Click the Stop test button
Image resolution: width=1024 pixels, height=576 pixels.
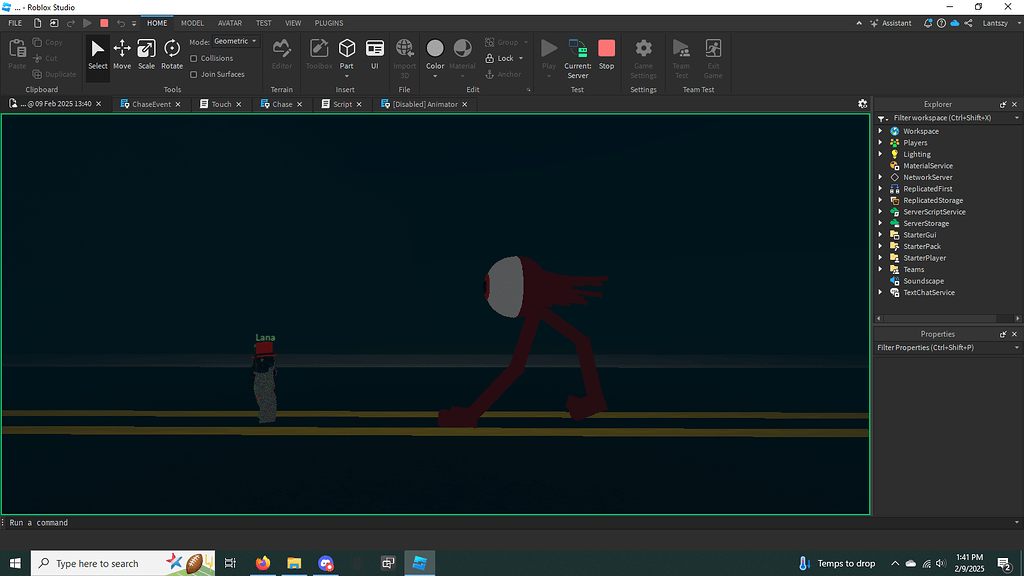click(607, 54)
